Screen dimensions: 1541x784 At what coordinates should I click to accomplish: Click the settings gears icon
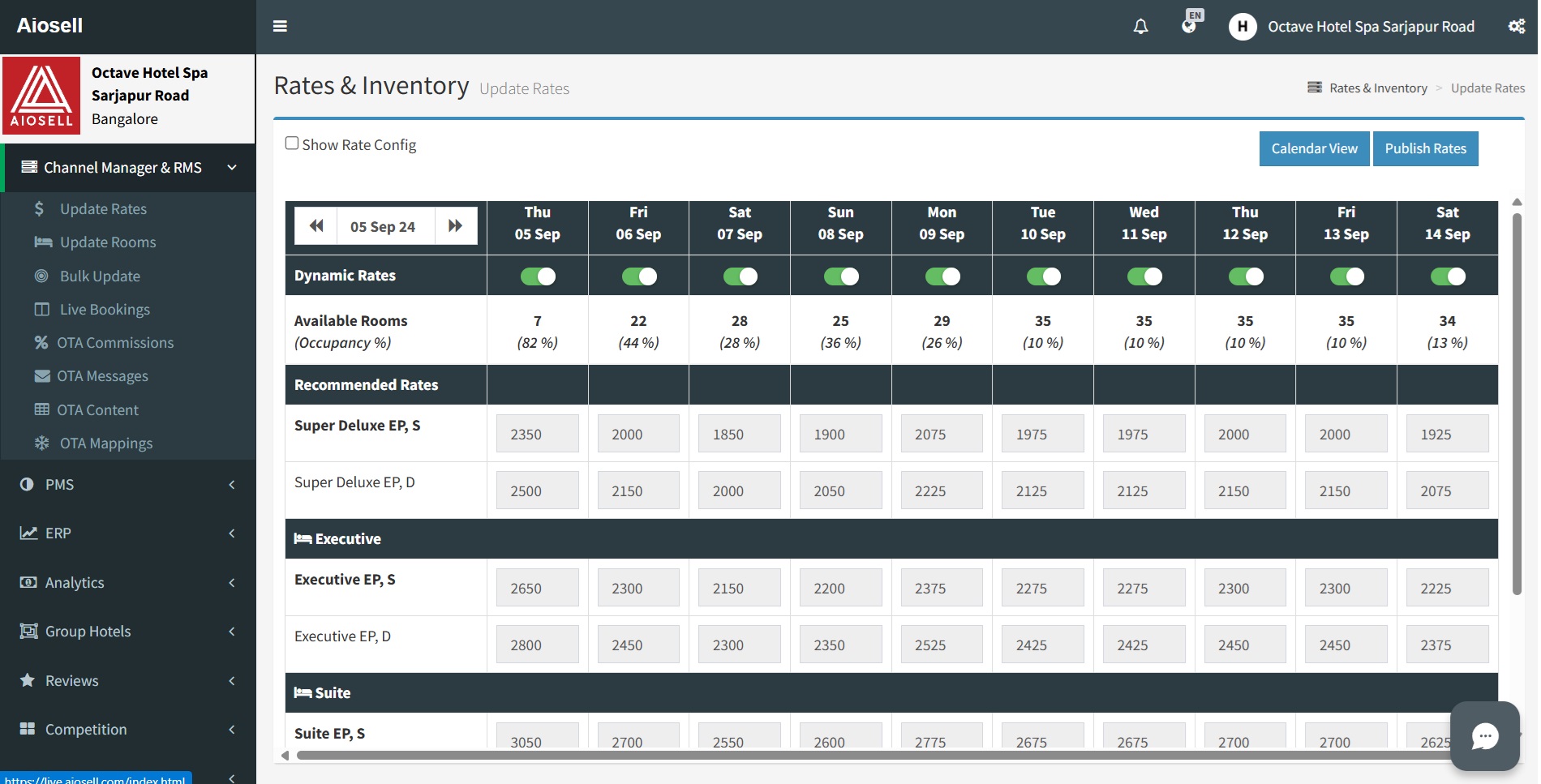[x=1516, y=27]
